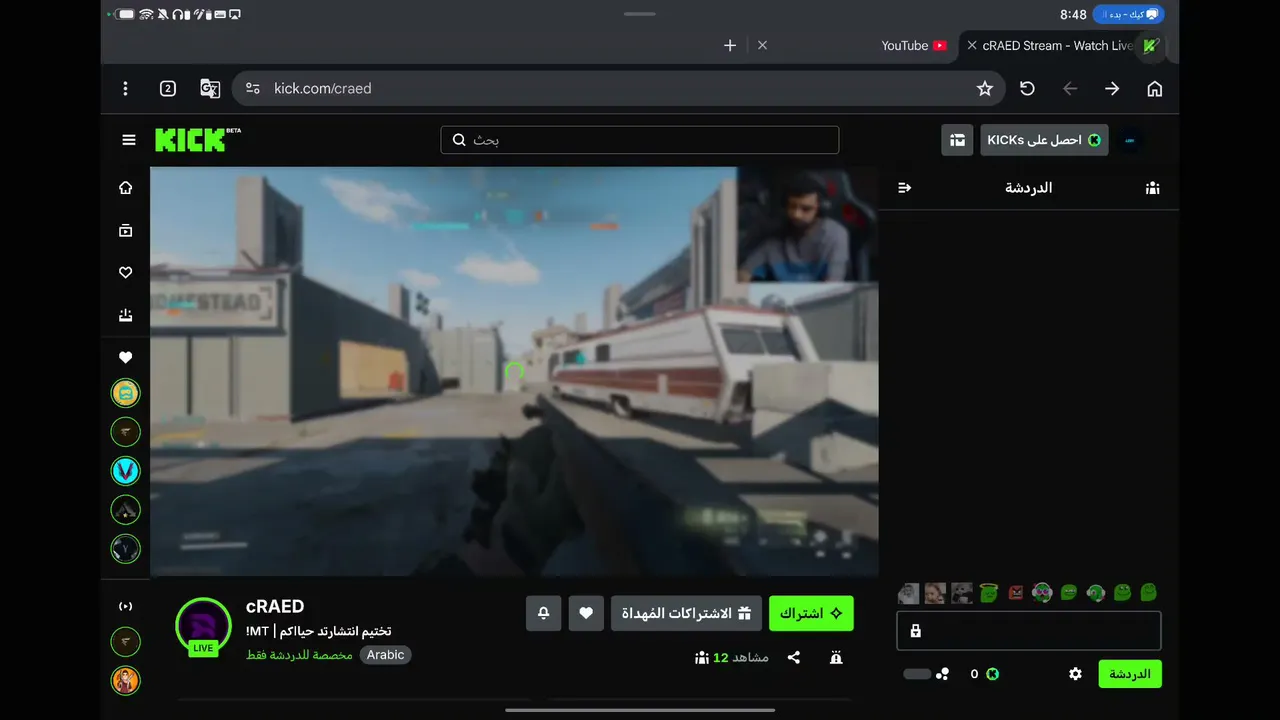The width and height of the screenshot is (1280, 720).
Task: Open the tab switcher showing 2 tabs
Action: (x=168, y=89)
